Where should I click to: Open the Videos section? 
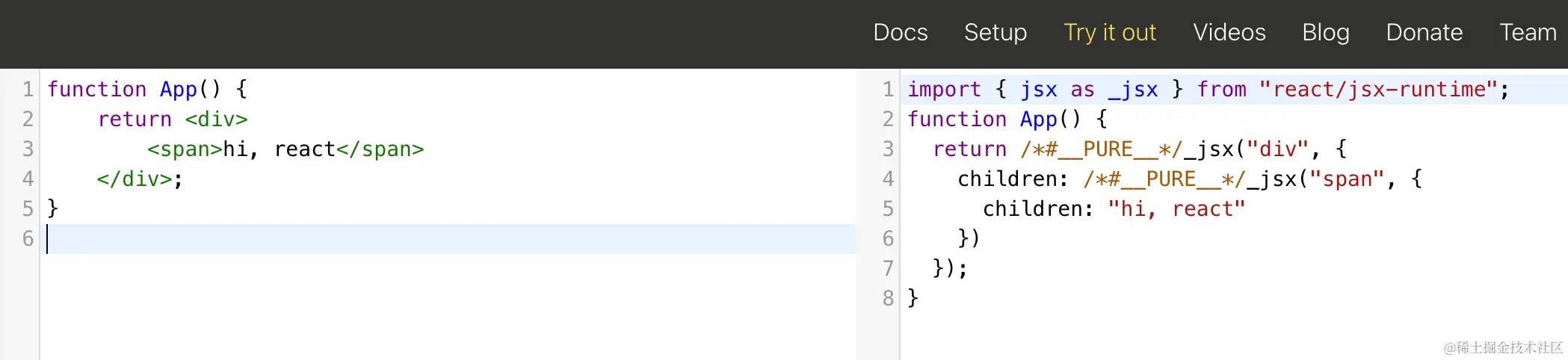point(1229,32)
